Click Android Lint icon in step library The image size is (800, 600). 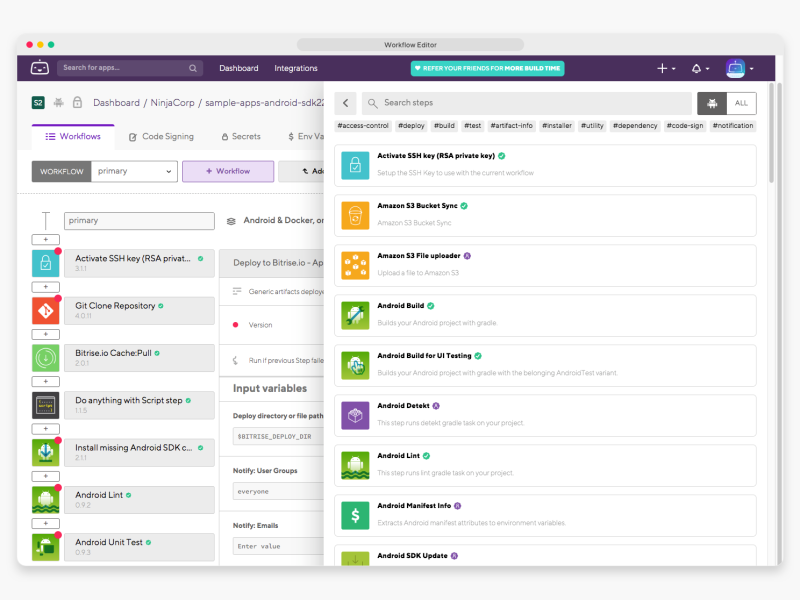[355, 465]
